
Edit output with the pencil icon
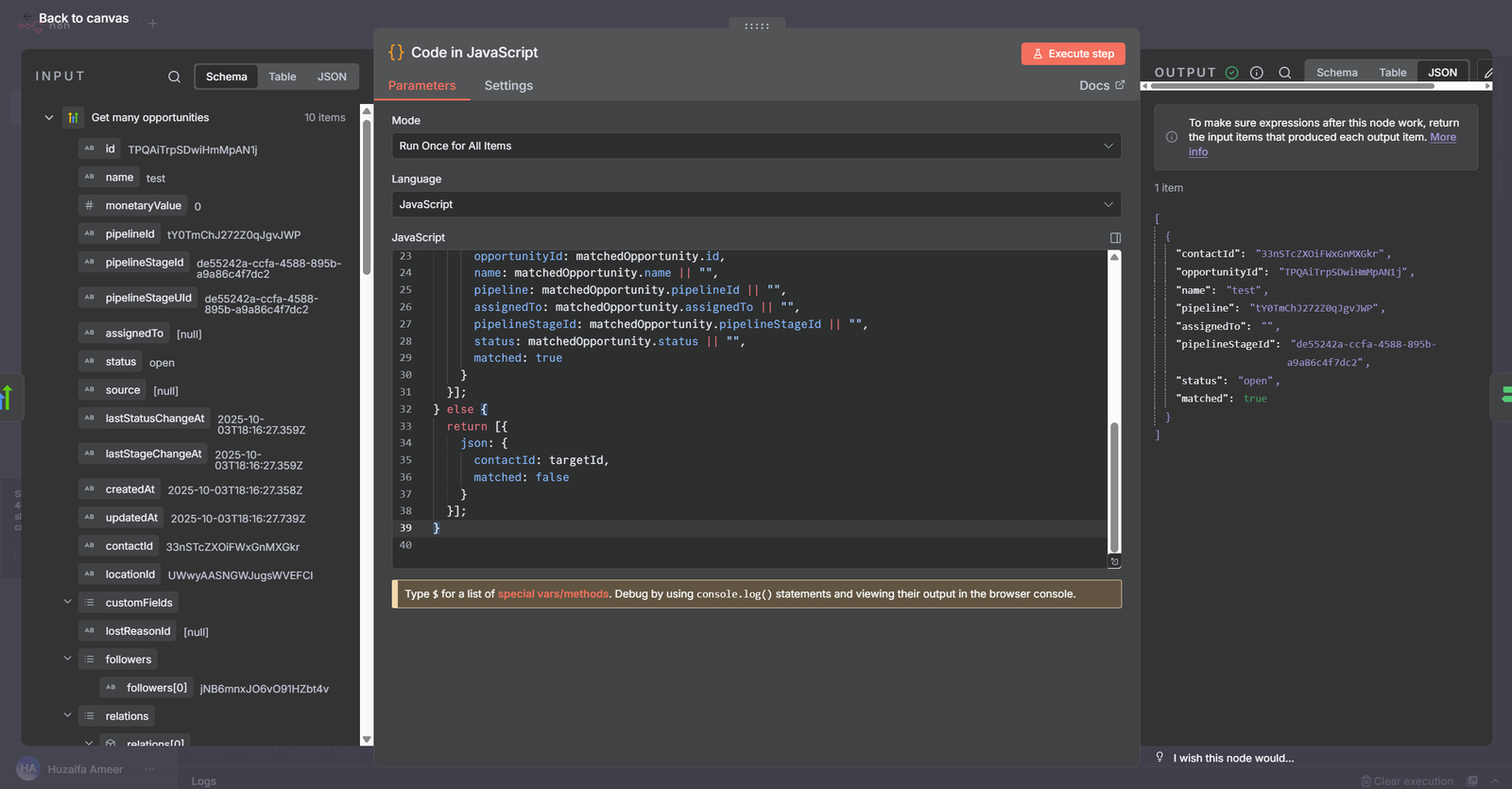pyautogui.click(x=1488, y=73)
